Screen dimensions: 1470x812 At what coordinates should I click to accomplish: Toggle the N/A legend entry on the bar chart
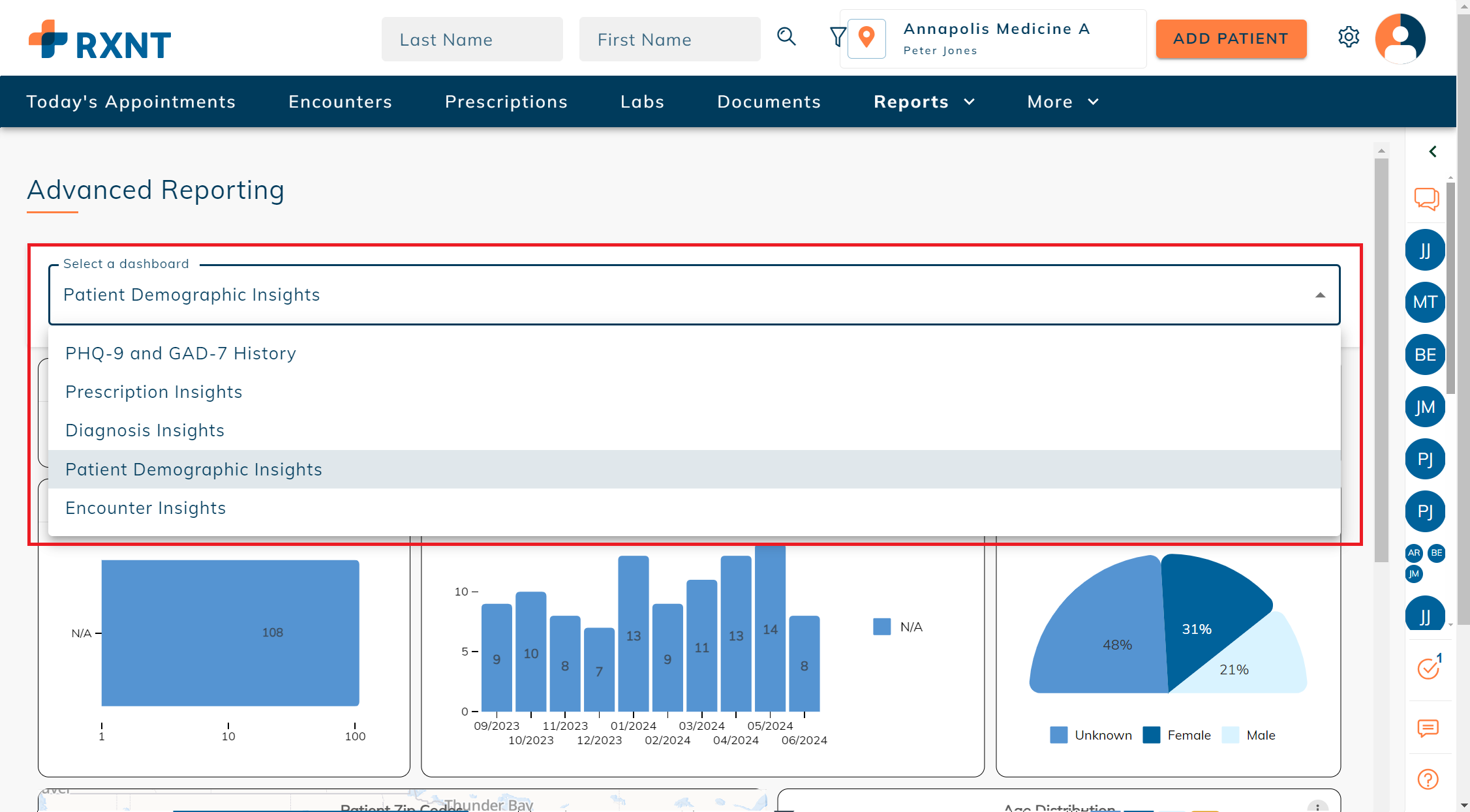(898, 626)
